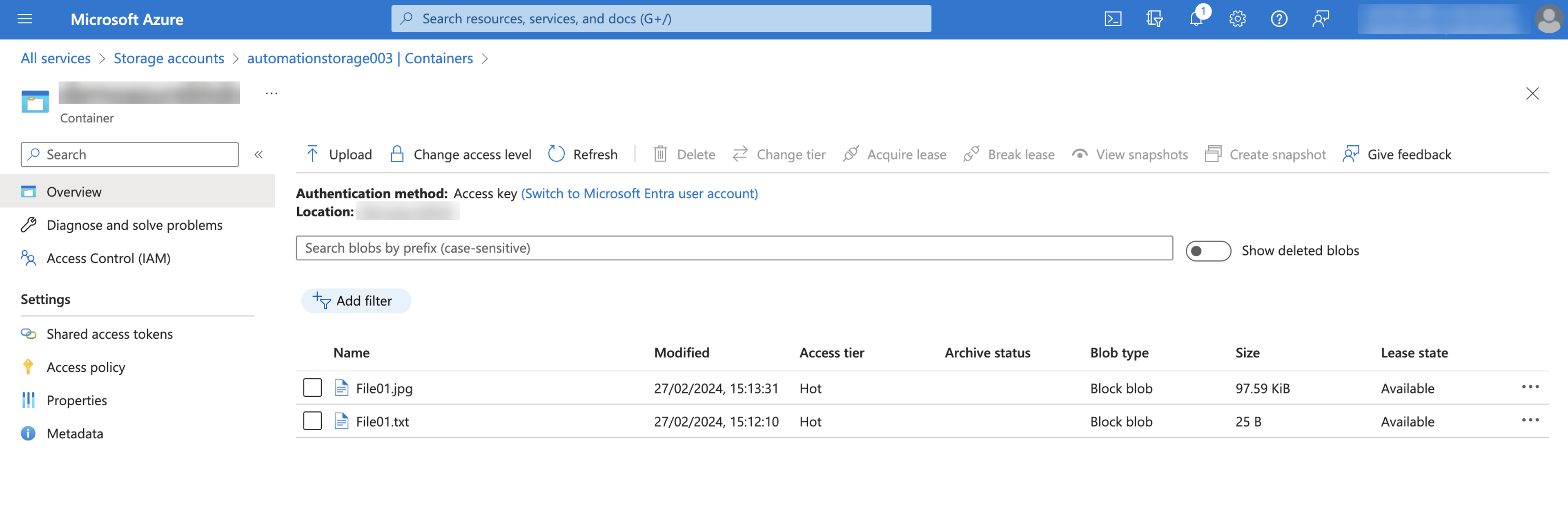Open portal settings gear
Viewport: 1568px width, 511px height.
1238,19
